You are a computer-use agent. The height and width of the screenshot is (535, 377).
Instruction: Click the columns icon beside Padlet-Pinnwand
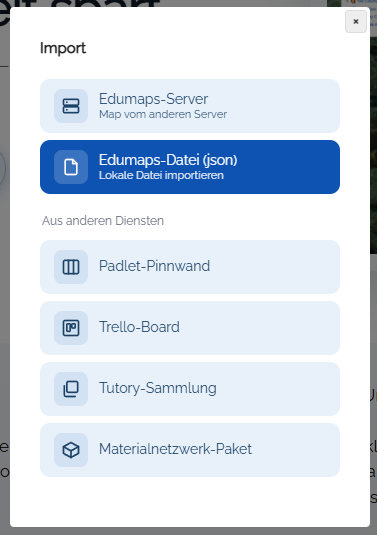[71, 267]
